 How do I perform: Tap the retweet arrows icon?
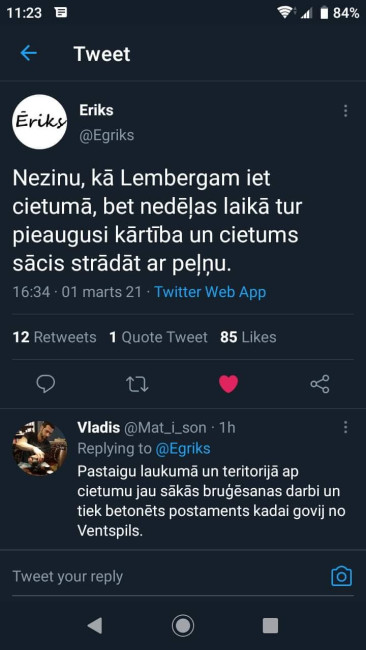click(137, 384)
